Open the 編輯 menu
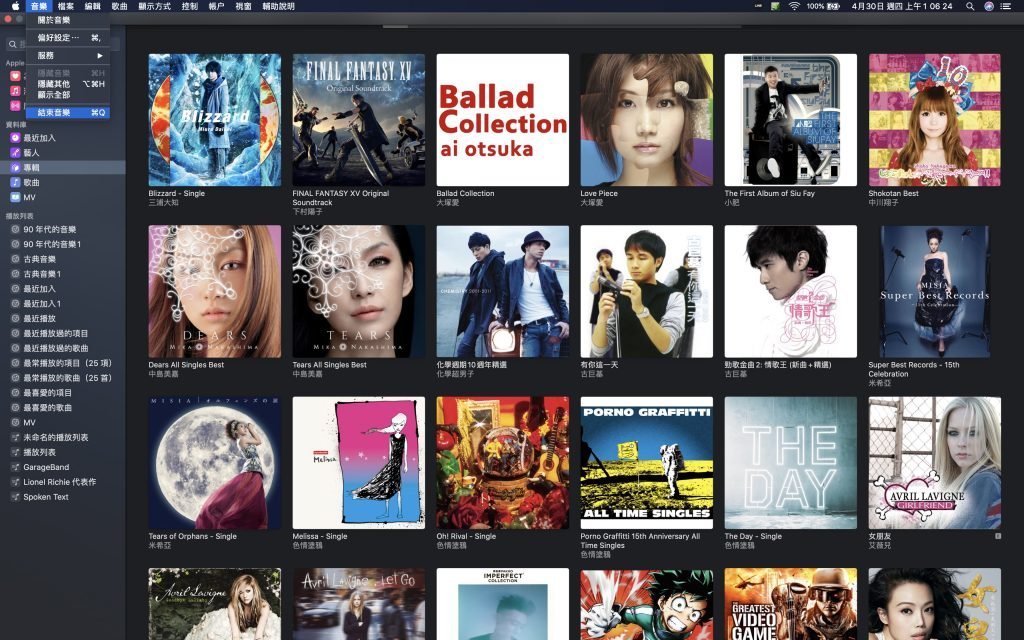Viewport: 1024px width, 640px height. click(x=92, y=6)
